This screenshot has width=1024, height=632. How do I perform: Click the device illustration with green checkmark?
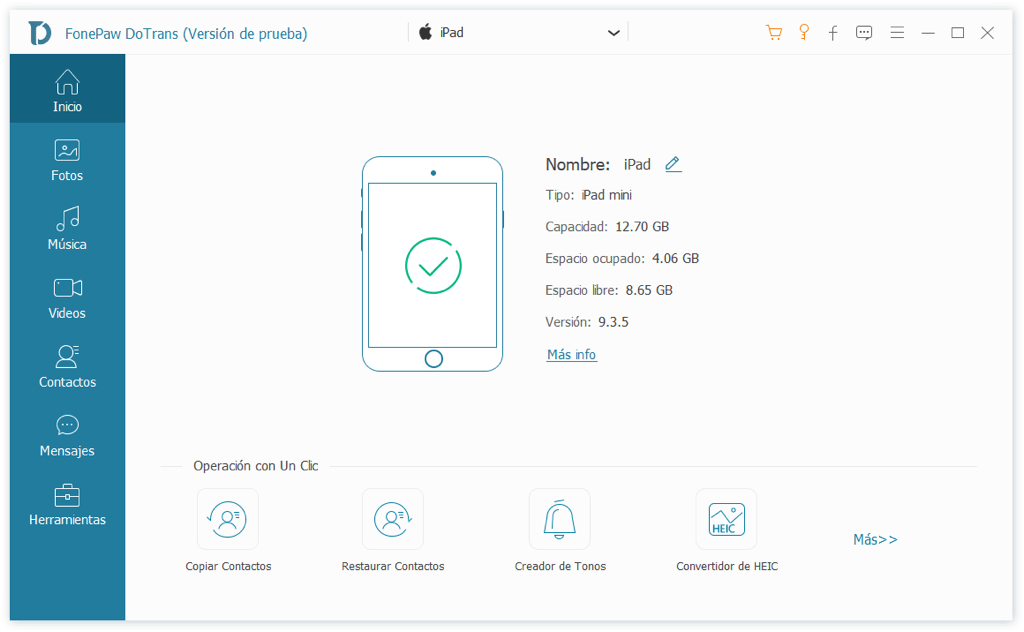coord(432,264)
